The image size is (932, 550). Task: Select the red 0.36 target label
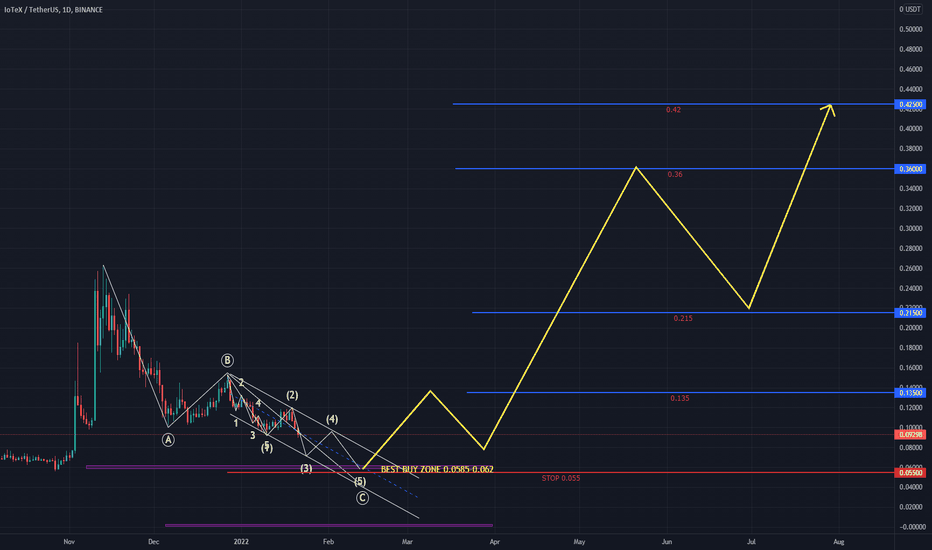click(675, 175)
